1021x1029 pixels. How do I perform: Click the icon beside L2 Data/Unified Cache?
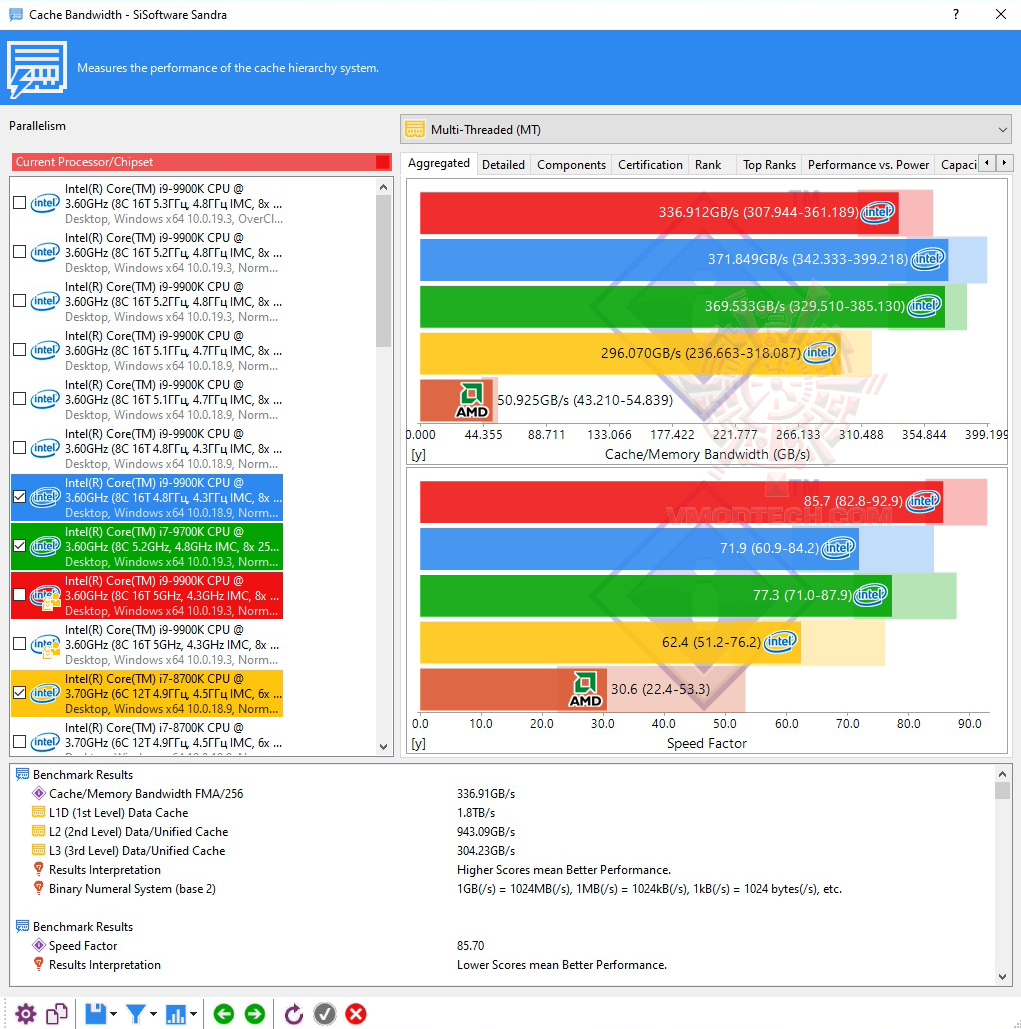(39, 831)
